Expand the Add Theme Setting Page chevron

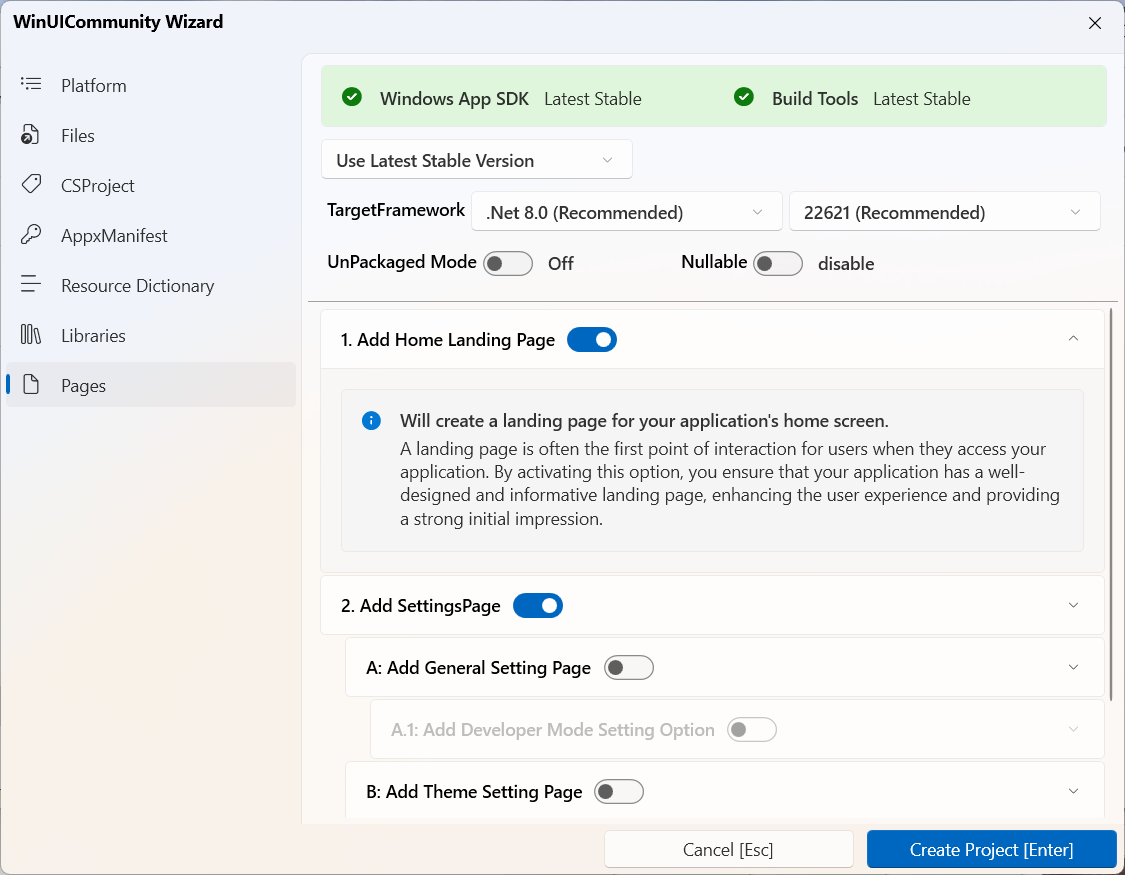tap(1073, 791)
